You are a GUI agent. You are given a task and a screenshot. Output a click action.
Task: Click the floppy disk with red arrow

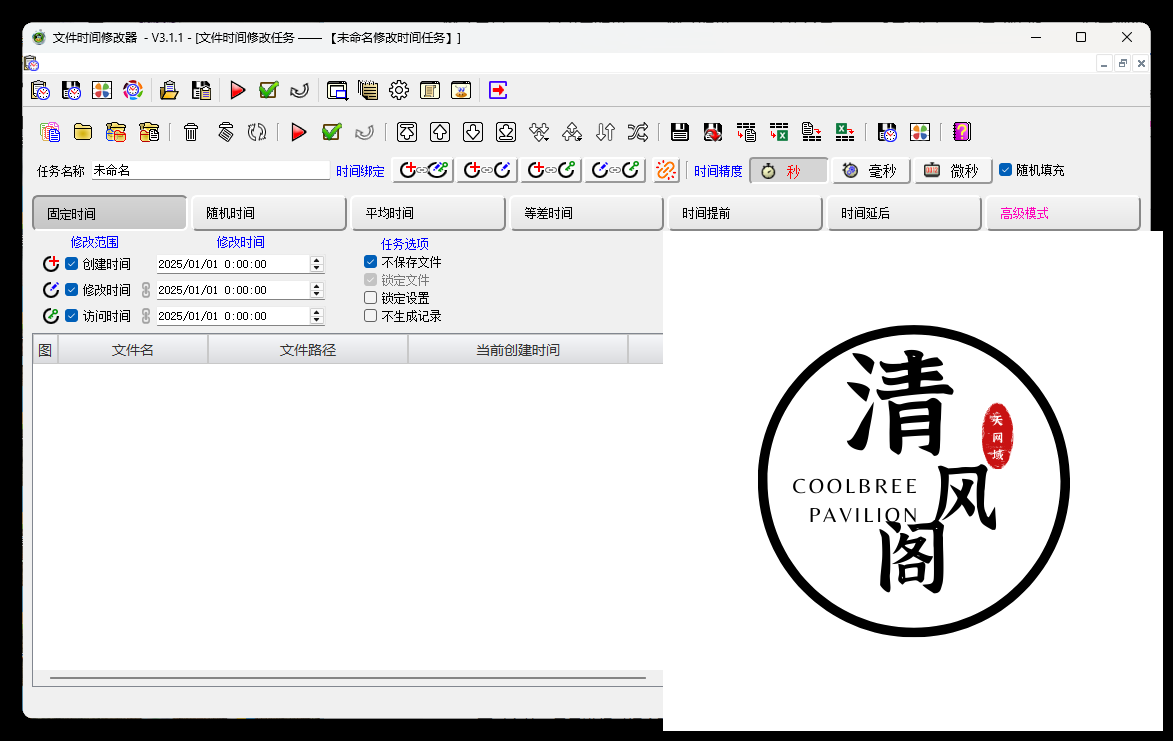tap(713, 132)
